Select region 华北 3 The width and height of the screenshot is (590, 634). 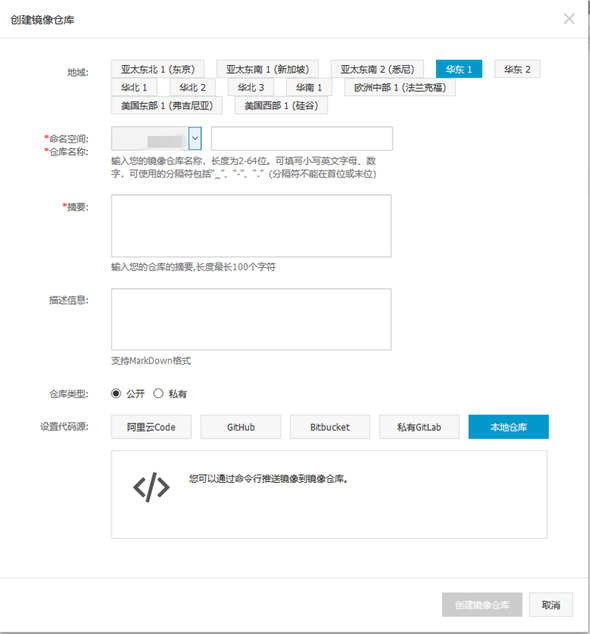[x=251, y=87]
